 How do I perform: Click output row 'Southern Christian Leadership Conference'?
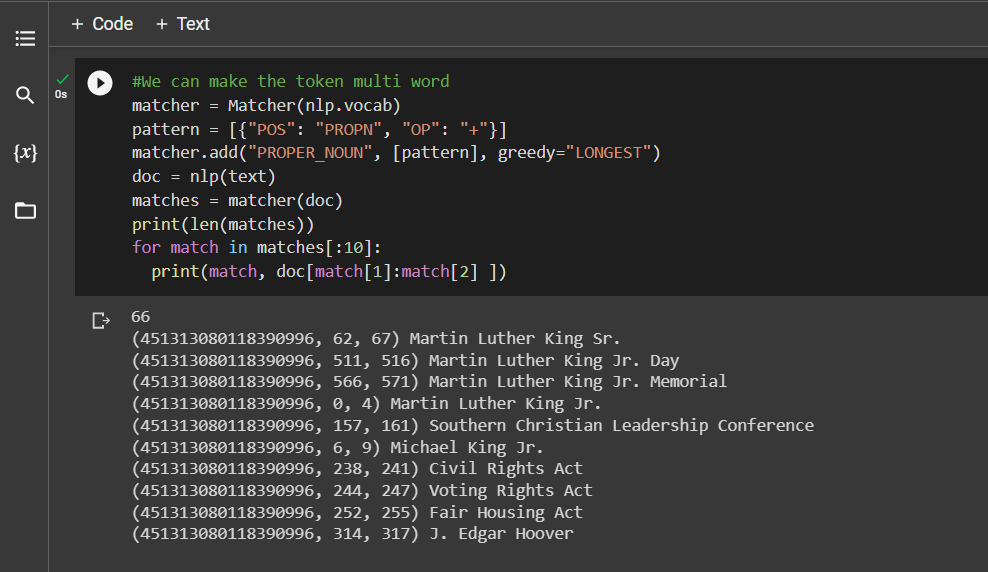point(473,426)
